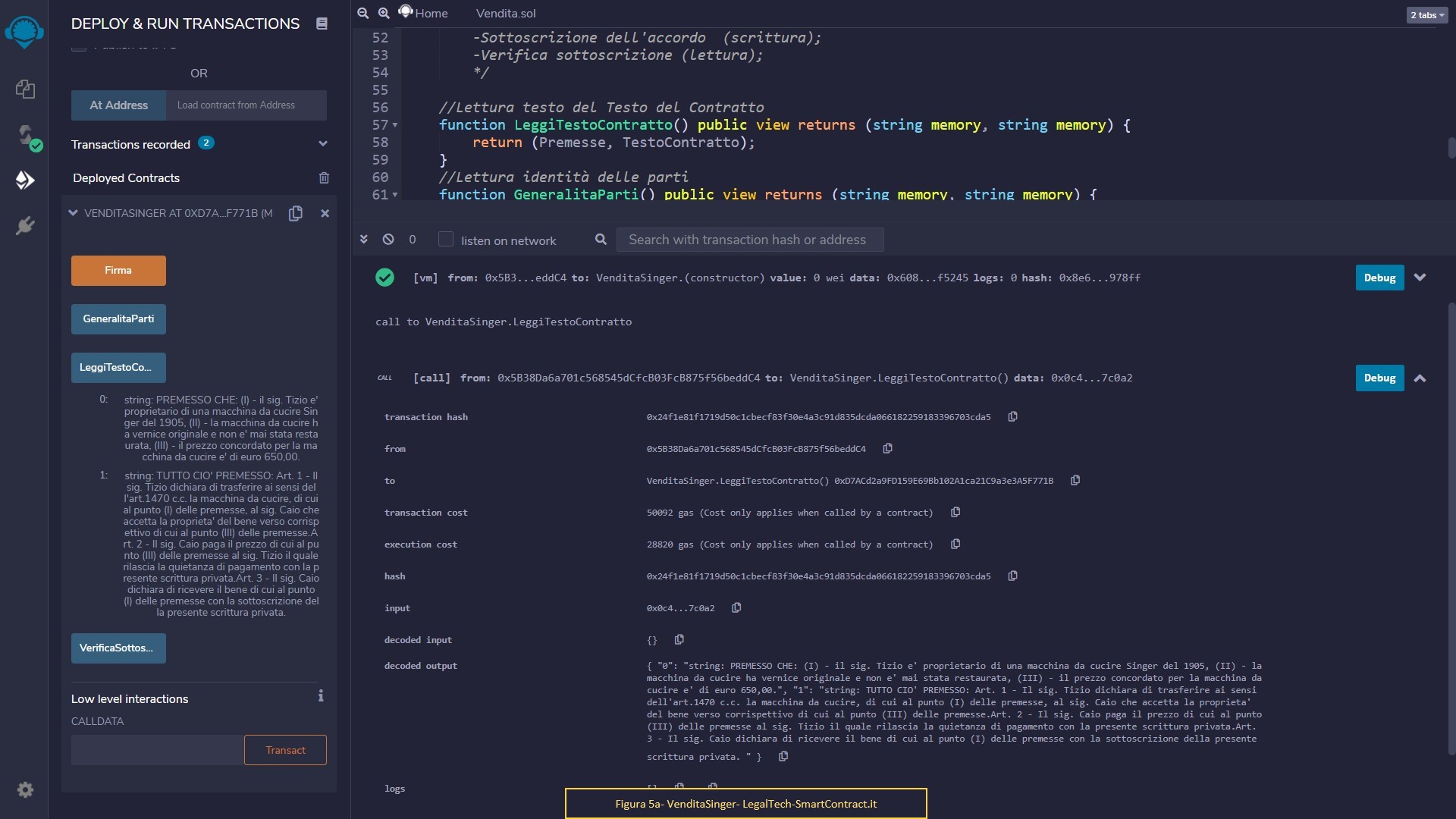Copy the from address value
Viewport: 1456px width, 819px height.
[887, 448]
